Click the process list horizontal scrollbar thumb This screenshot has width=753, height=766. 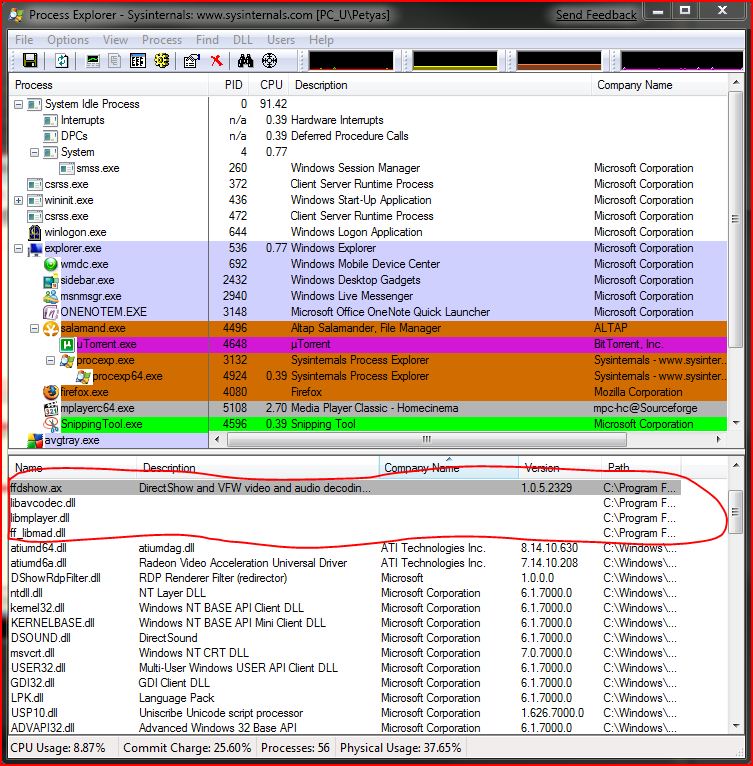click(427, 440)
